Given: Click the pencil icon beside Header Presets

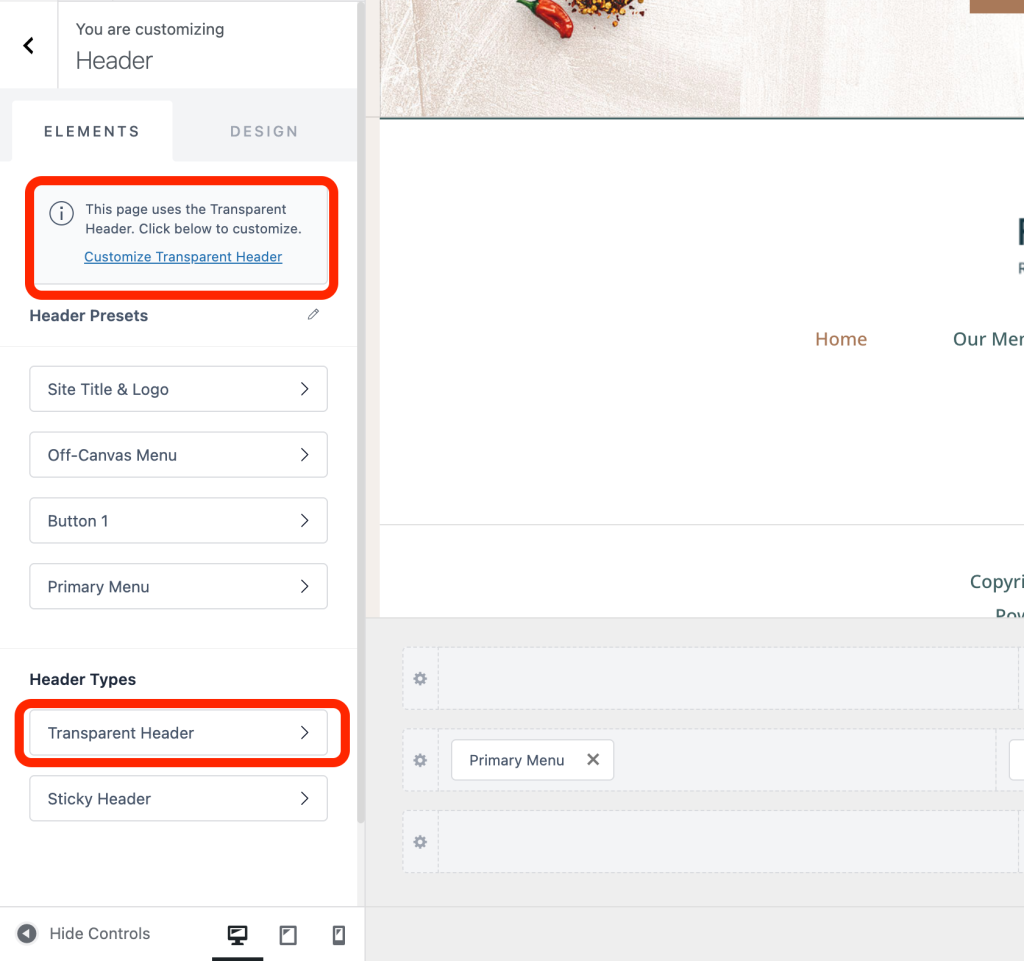Looking at the screenshot, I should coord(313,315).
